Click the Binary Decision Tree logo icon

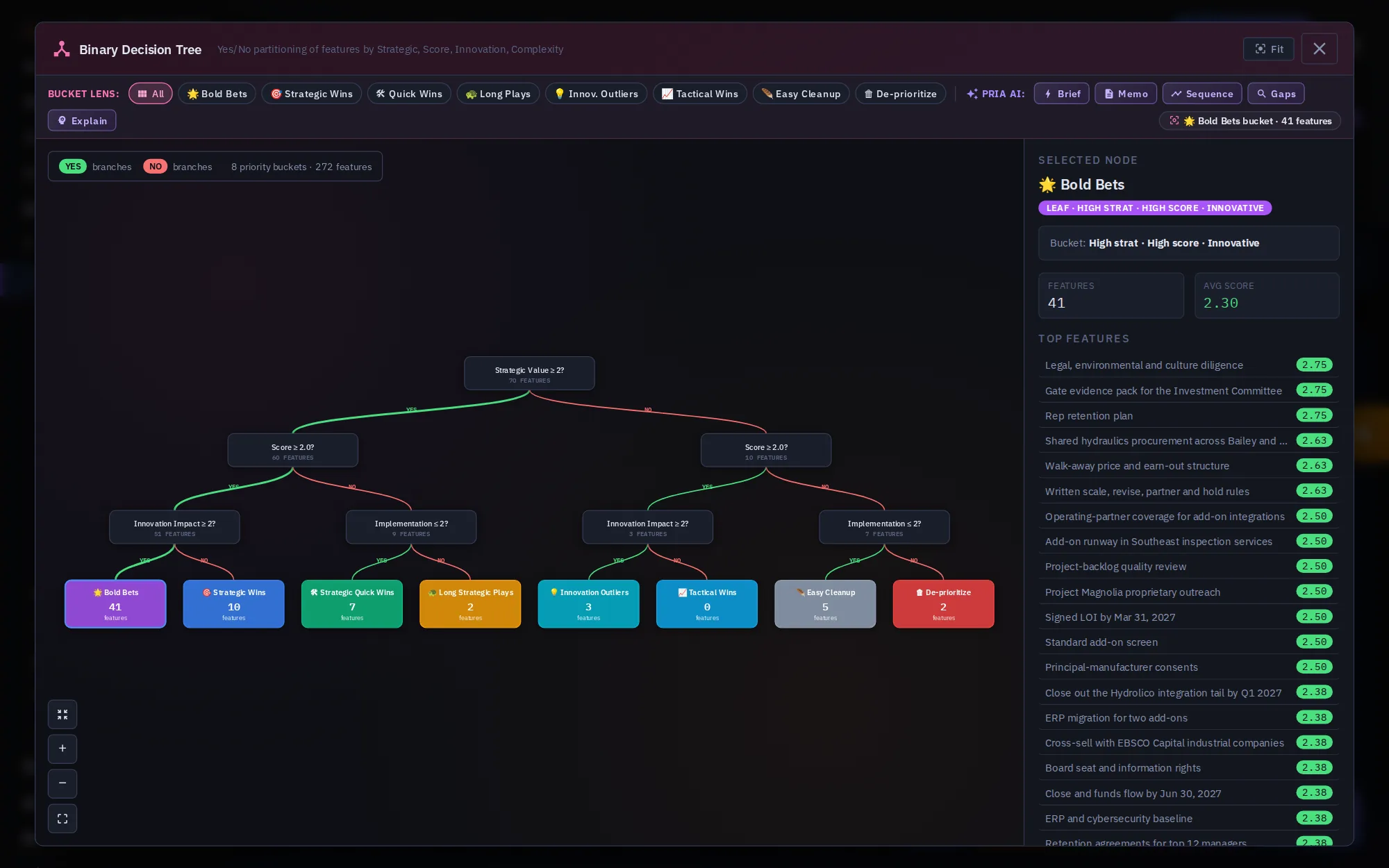coord(62,49)
